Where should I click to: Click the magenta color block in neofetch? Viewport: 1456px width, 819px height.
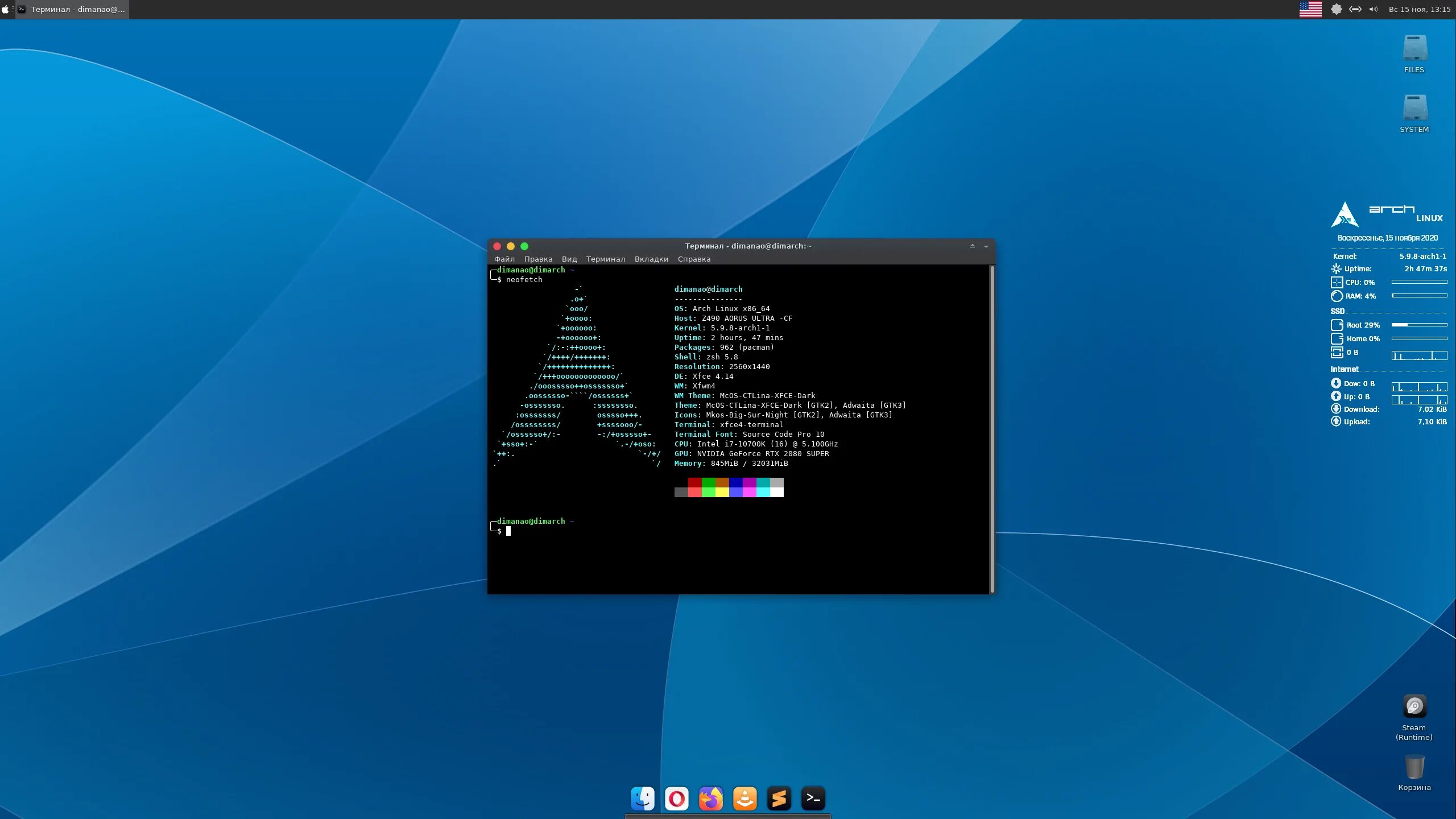coord(749,492)
